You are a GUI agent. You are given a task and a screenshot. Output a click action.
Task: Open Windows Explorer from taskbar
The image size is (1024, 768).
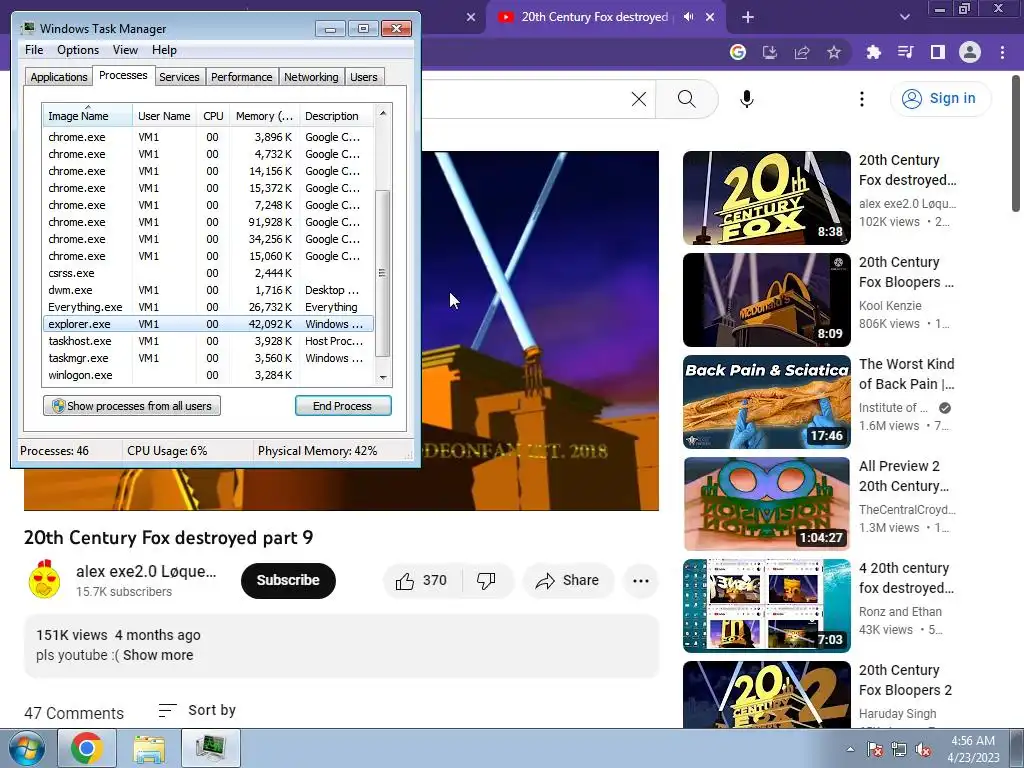coord(149,748)
